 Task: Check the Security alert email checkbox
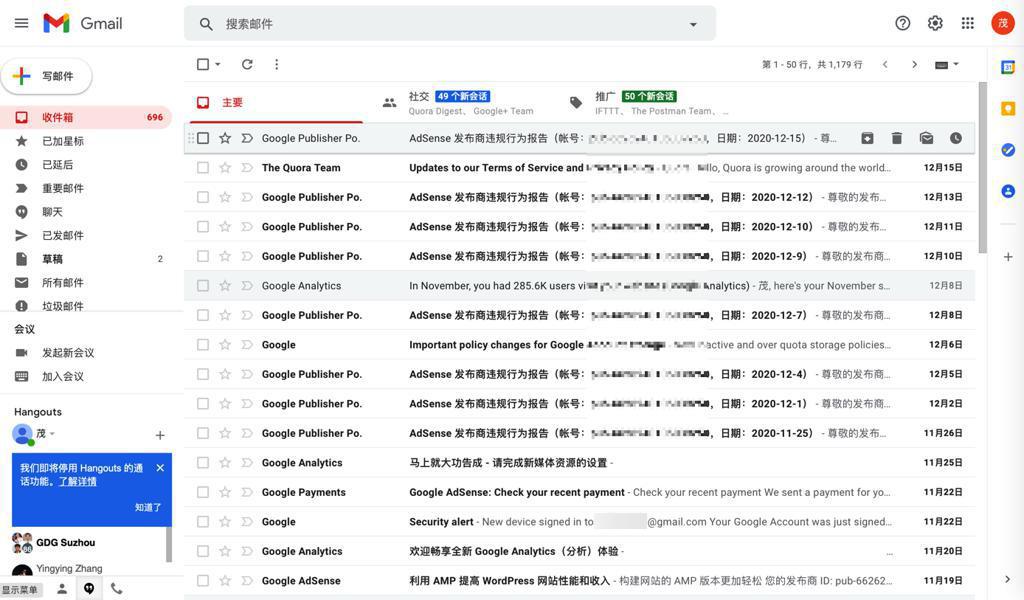coord(203,522)
